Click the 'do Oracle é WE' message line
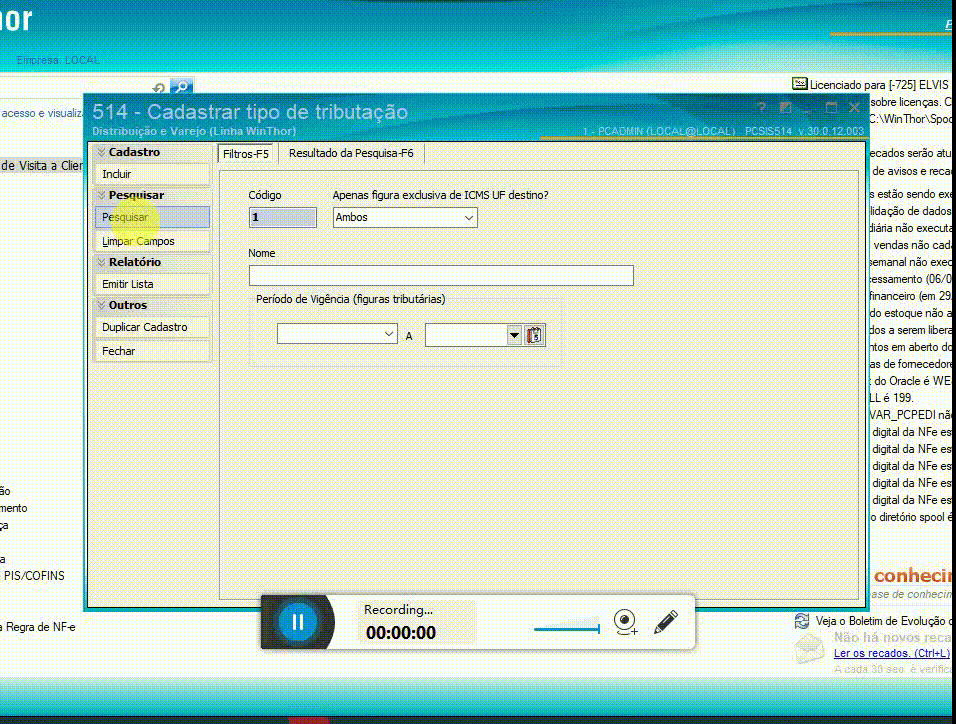 pos(912,381)
